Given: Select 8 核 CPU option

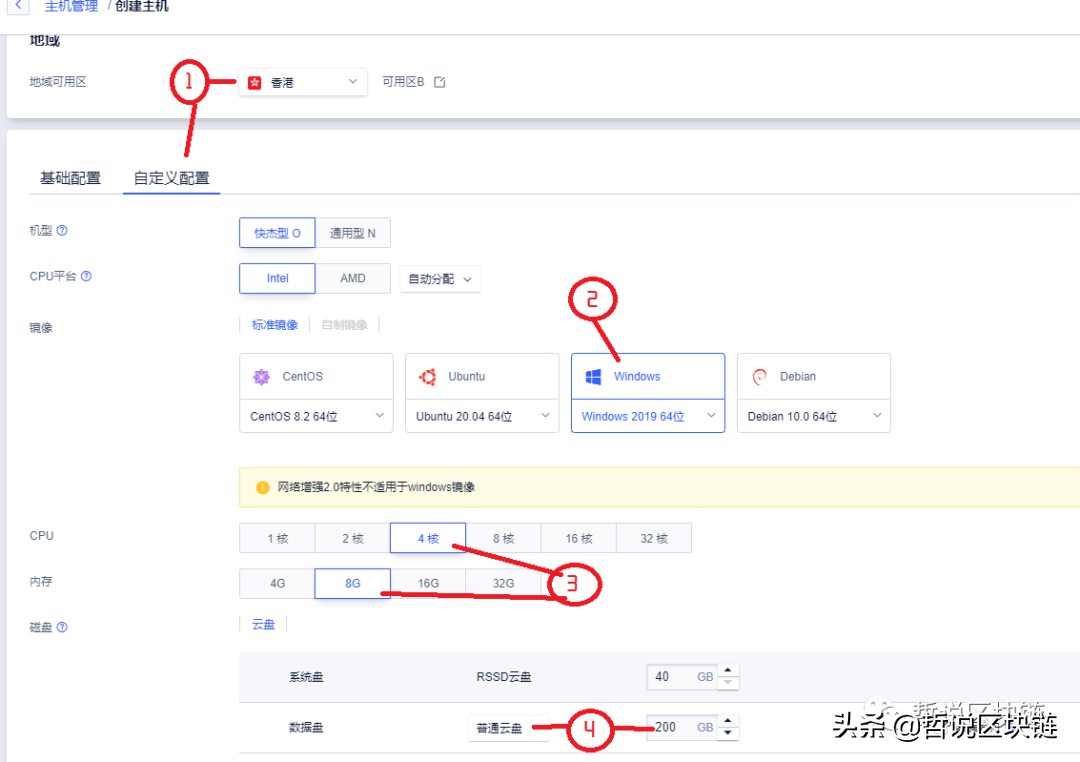Looking at the screenshot, I should pos(503,538).
